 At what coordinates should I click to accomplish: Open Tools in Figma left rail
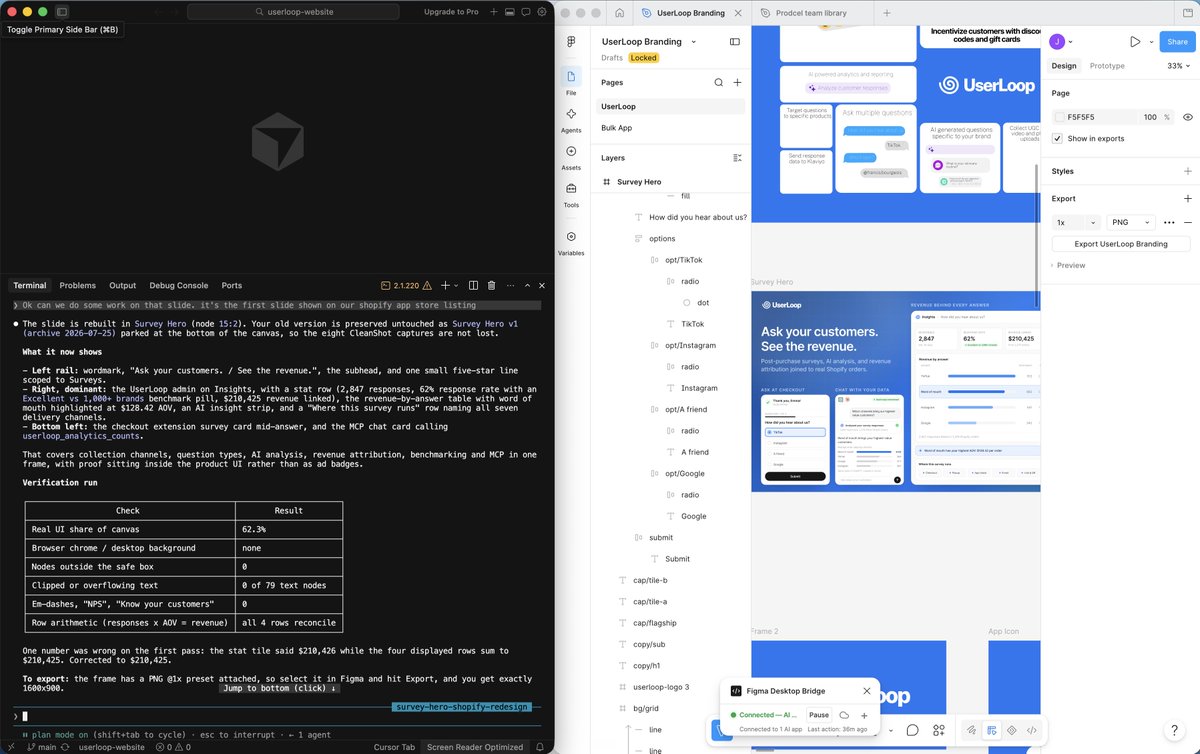coord(571,194)
